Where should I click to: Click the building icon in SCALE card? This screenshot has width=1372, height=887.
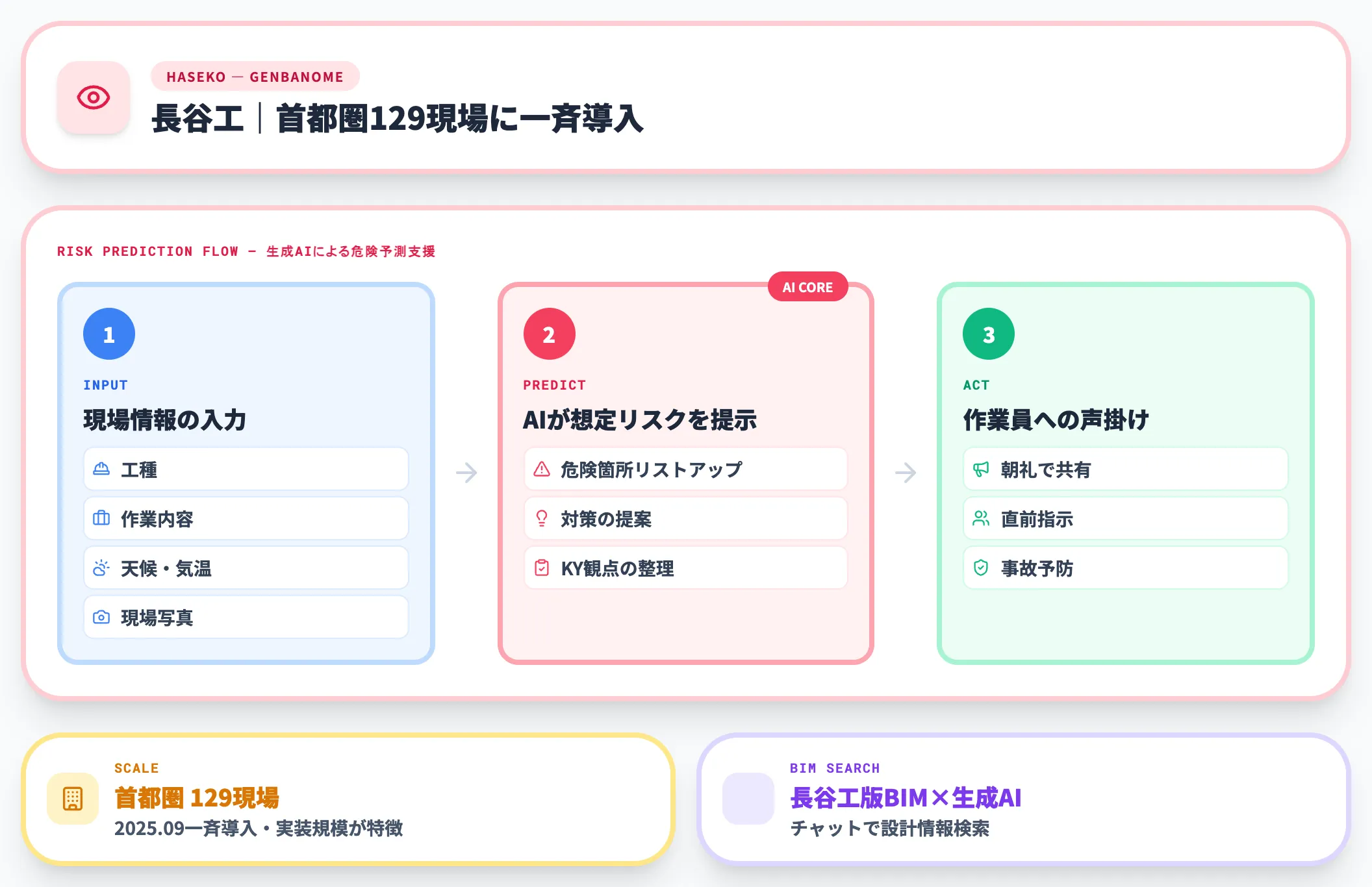point(73,799)
